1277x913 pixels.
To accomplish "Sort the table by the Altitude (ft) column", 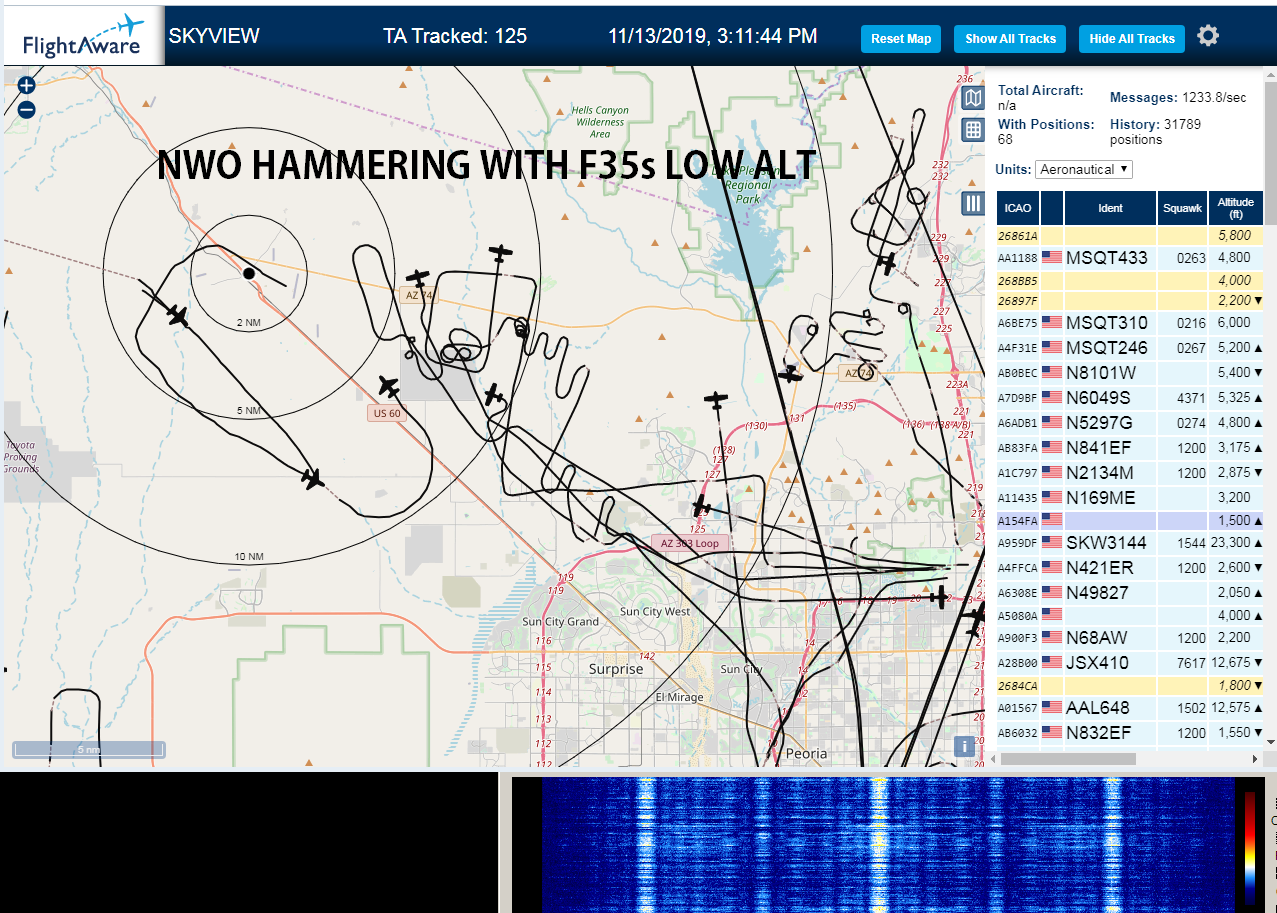I will [x=1236, y=208].
